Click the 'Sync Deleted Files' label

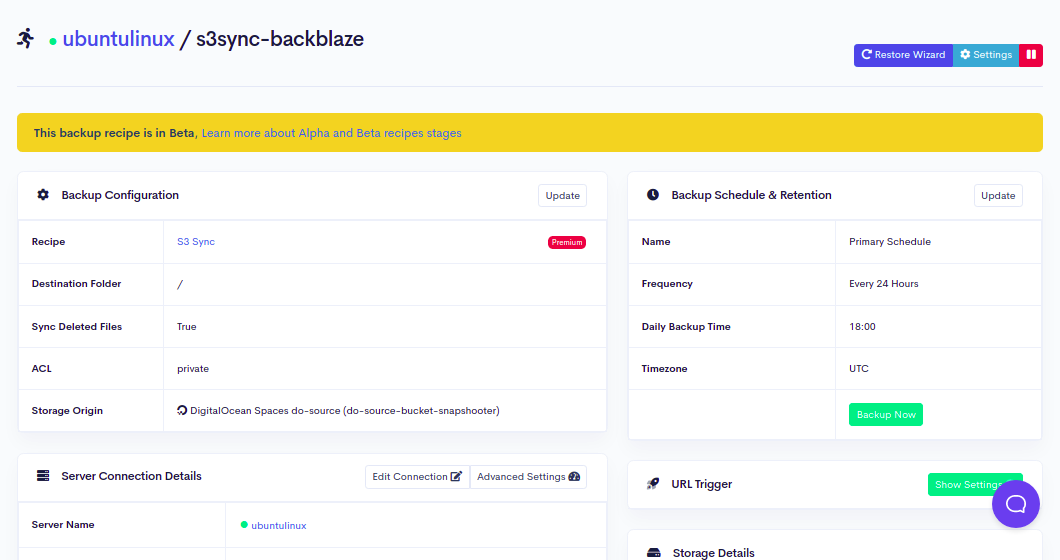pos(77,327)
